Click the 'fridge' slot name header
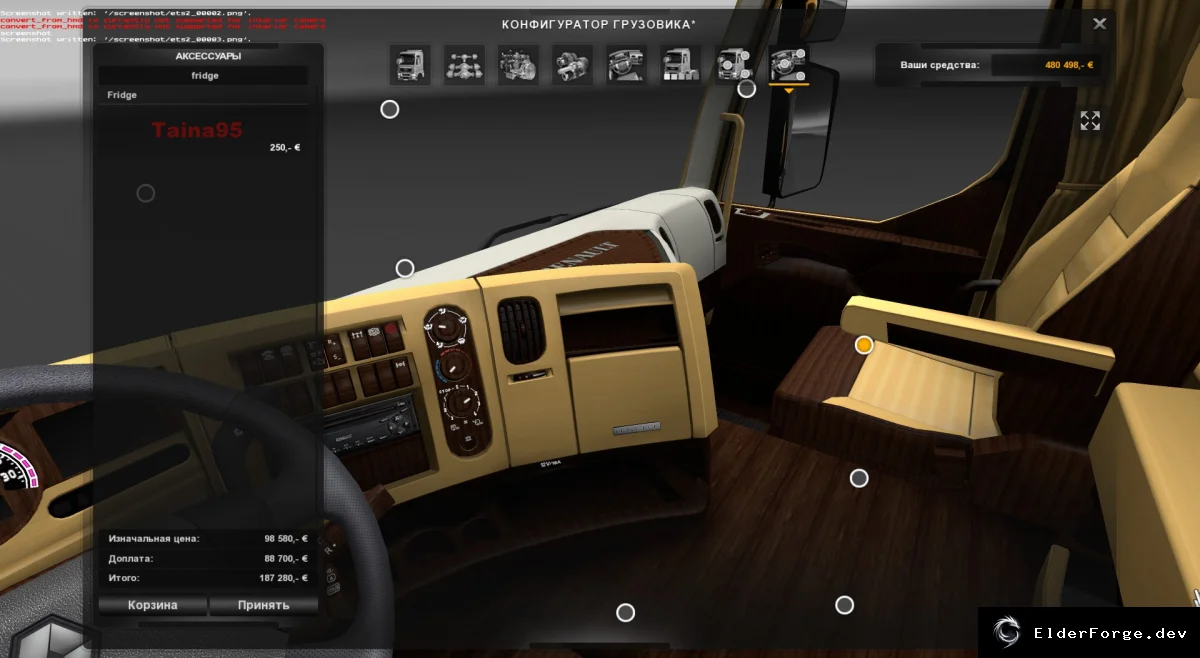The image size is (1200, 658). coord(204,75)
